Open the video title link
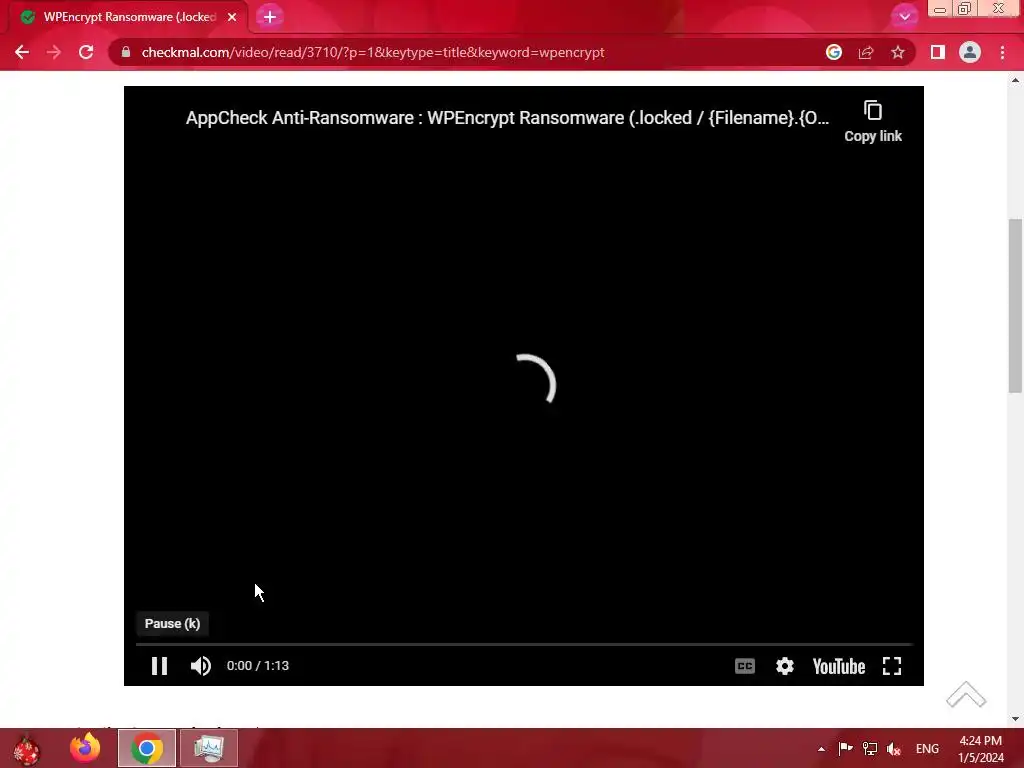The width and height of the screenshot is (1024, 768). pos(507,118)
